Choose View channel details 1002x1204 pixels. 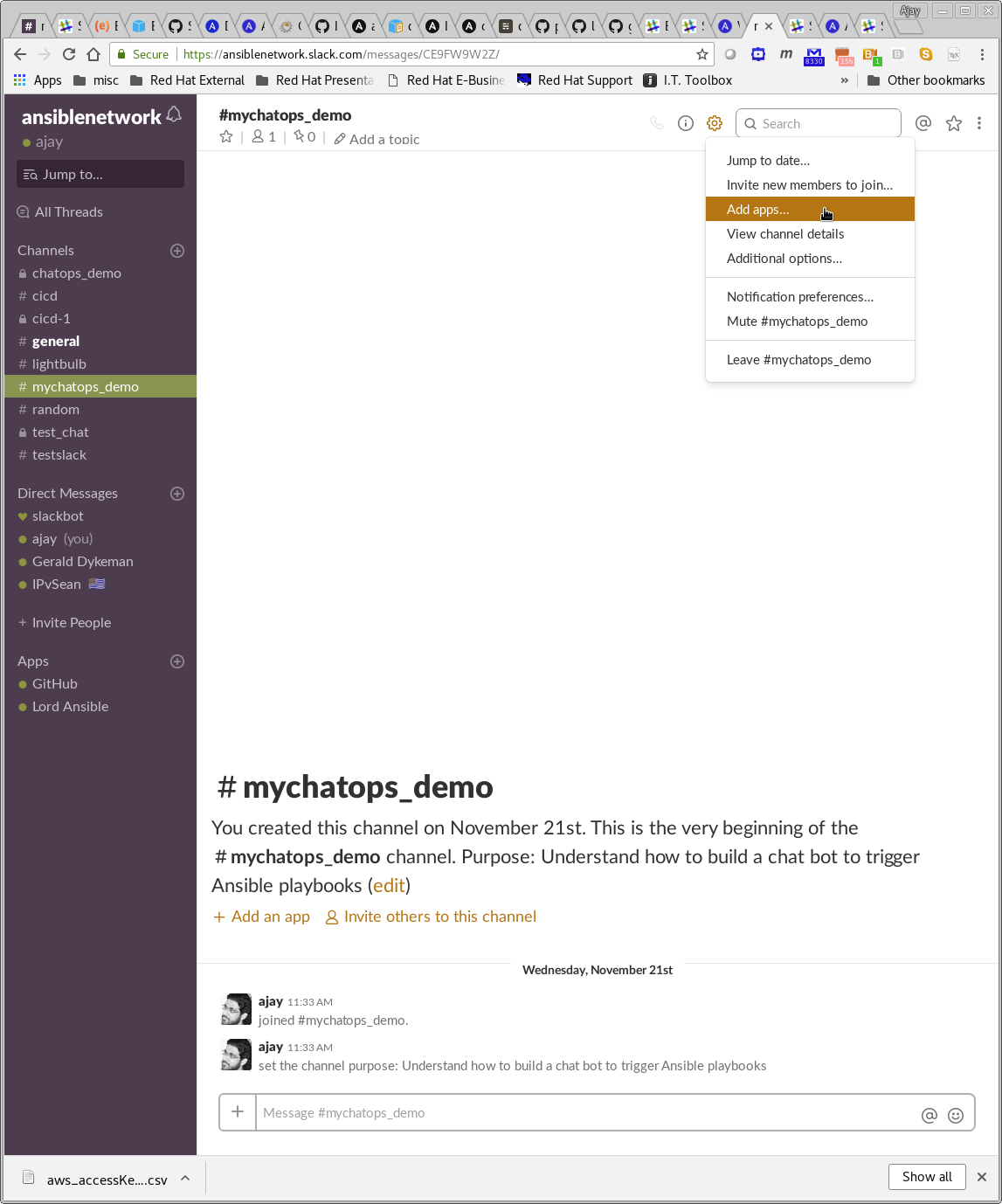(785, 234)
